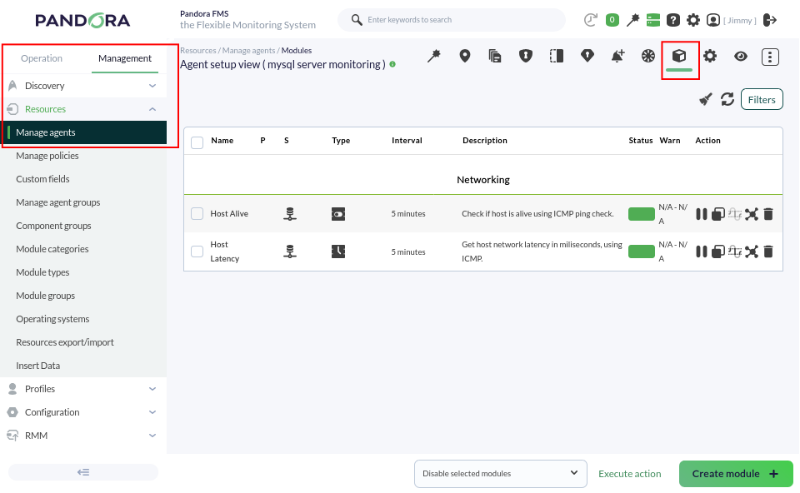The height and width of the screenshot is (493, 800).
Task: Normalize the Host Alive module graph icon
Action: tap(735, 214)
